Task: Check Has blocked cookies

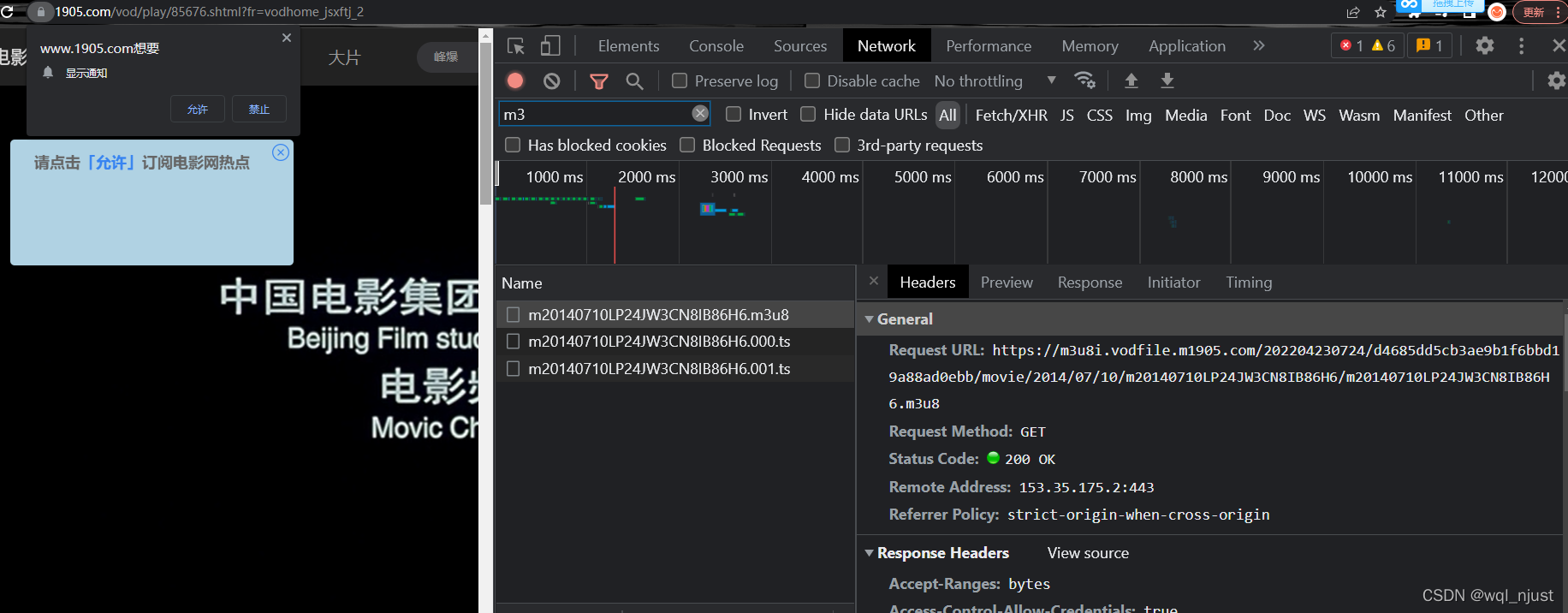Action: [x=513, y=145]
